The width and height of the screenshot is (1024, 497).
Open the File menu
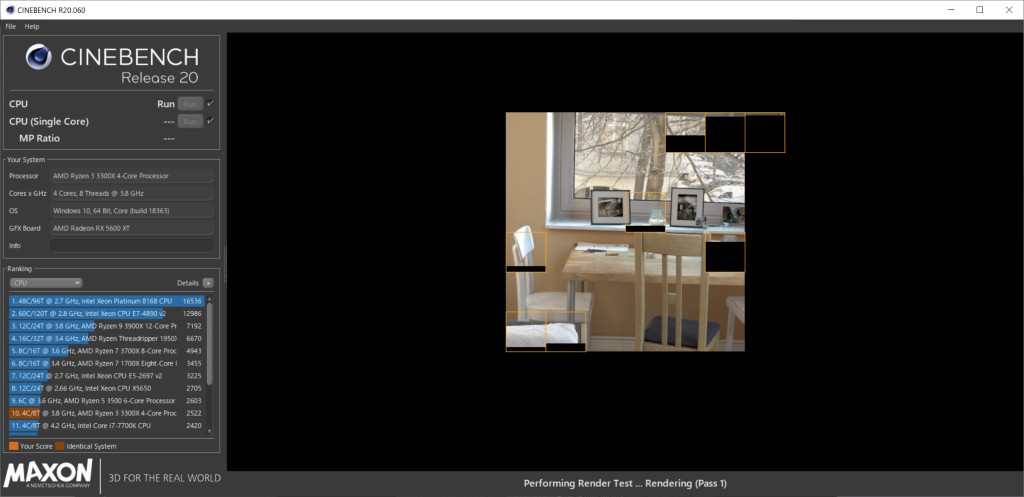(x=10, y=27)
